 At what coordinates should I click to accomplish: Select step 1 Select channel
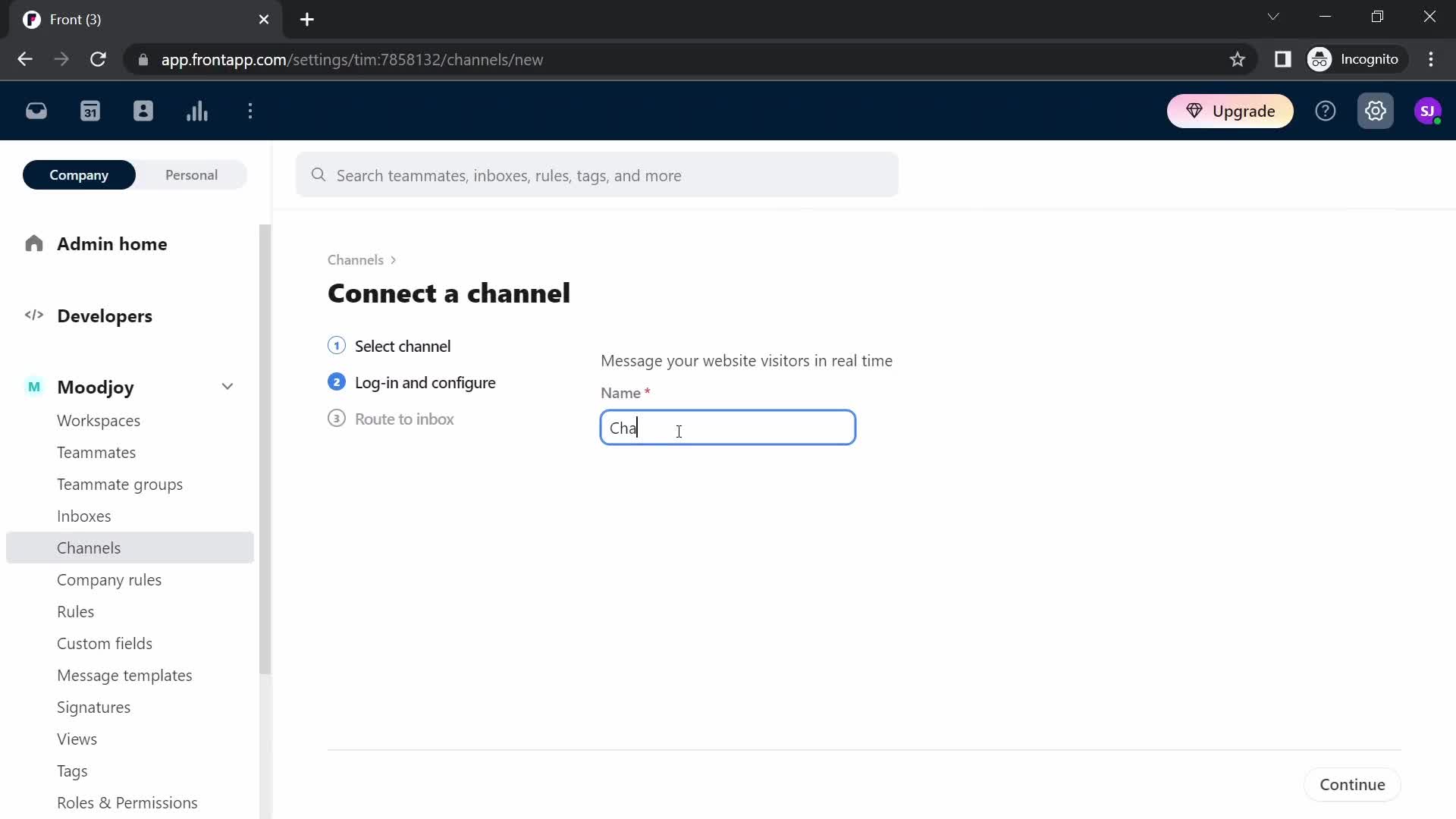point(403,345)
